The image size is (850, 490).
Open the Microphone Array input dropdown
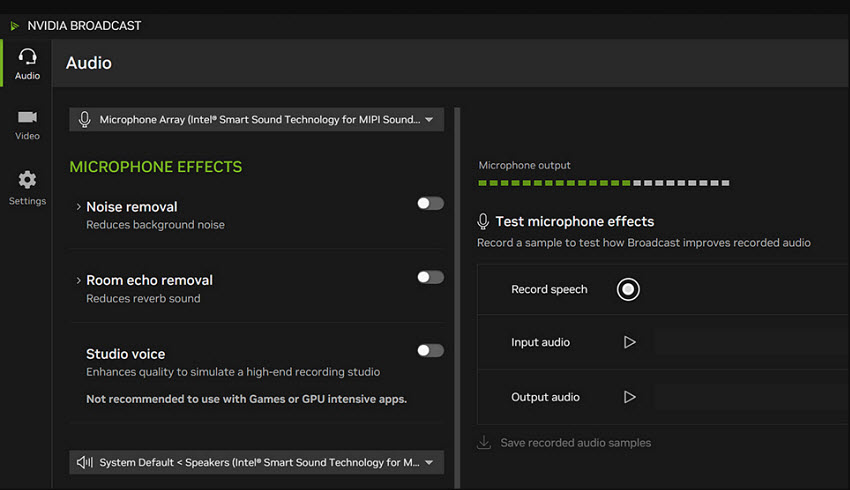pos(256,119)
